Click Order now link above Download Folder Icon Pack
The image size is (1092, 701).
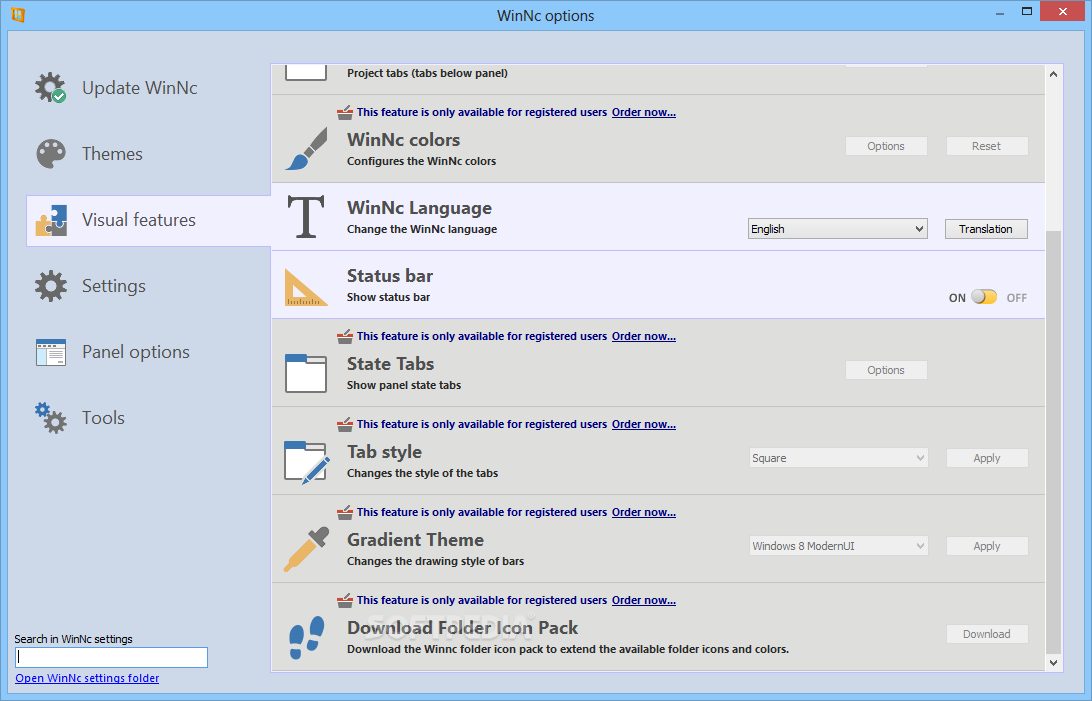[x=644, y=600]
